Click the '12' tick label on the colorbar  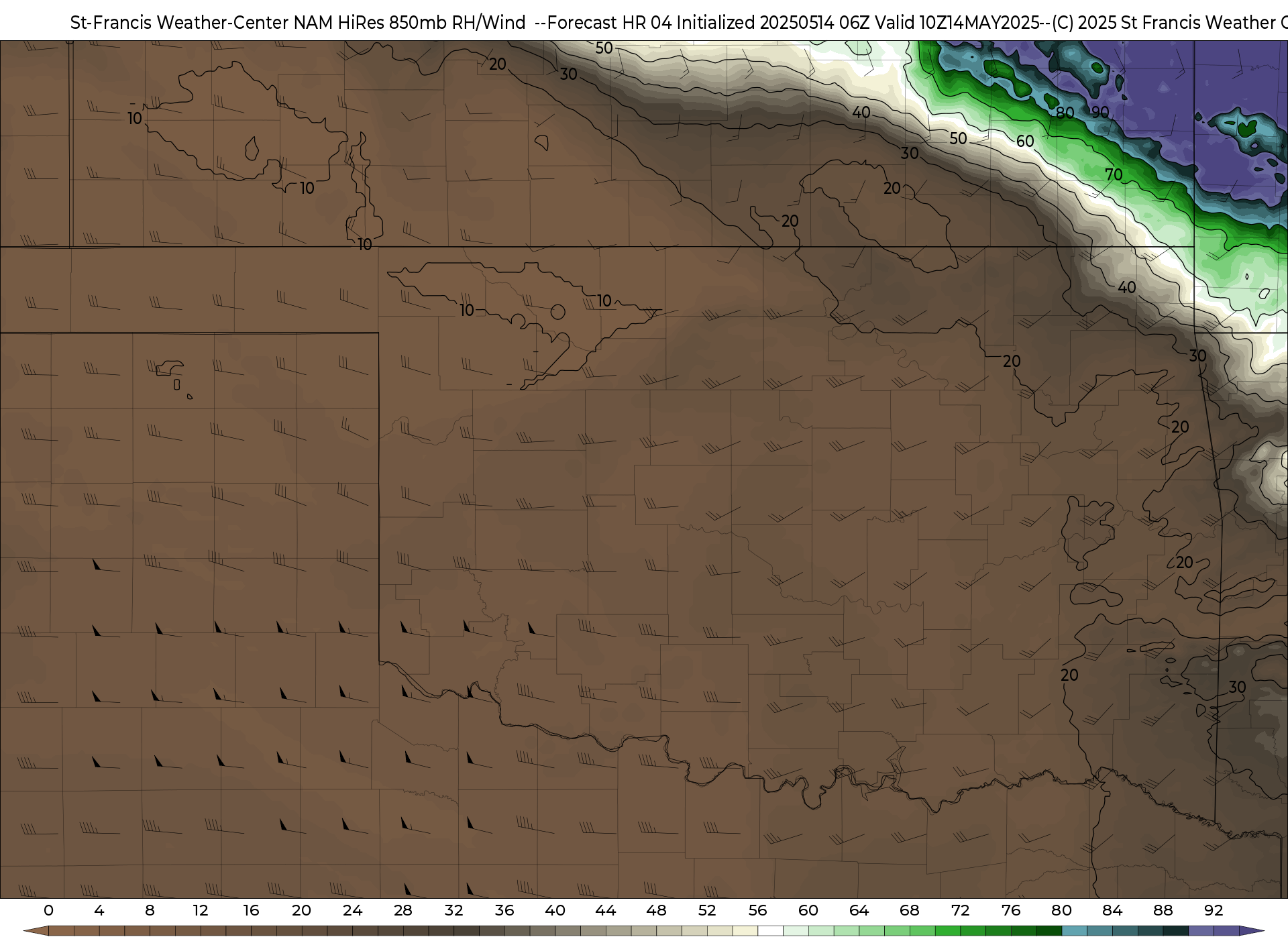coord(201,910)
